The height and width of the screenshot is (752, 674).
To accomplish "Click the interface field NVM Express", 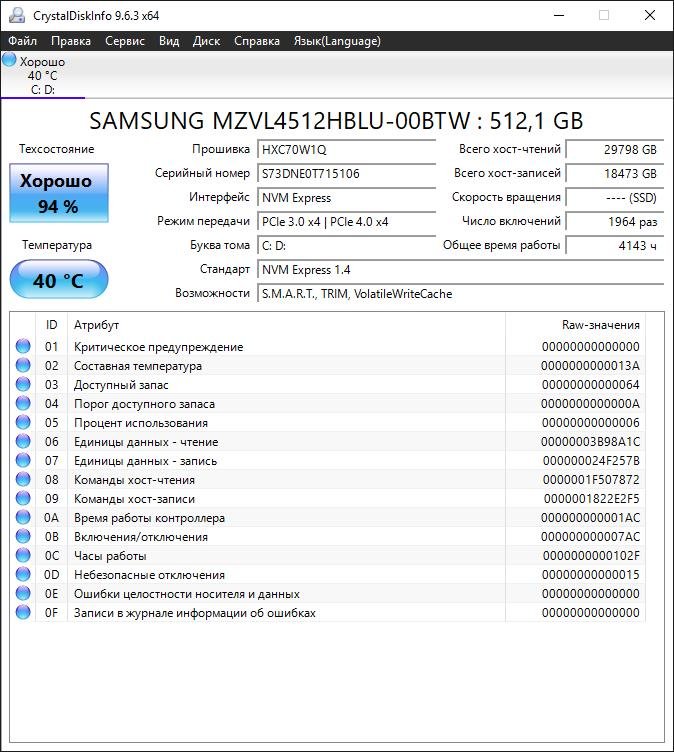I will coord(346,197).
